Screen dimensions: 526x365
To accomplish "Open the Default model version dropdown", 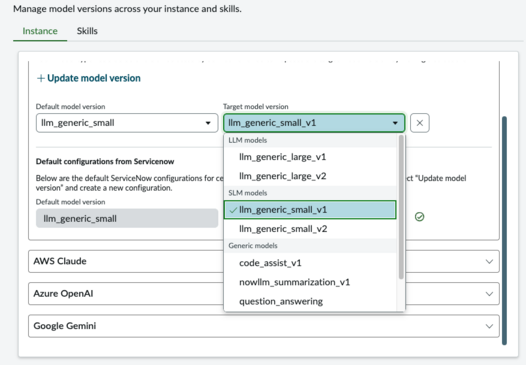I will (x=127, y=123).
